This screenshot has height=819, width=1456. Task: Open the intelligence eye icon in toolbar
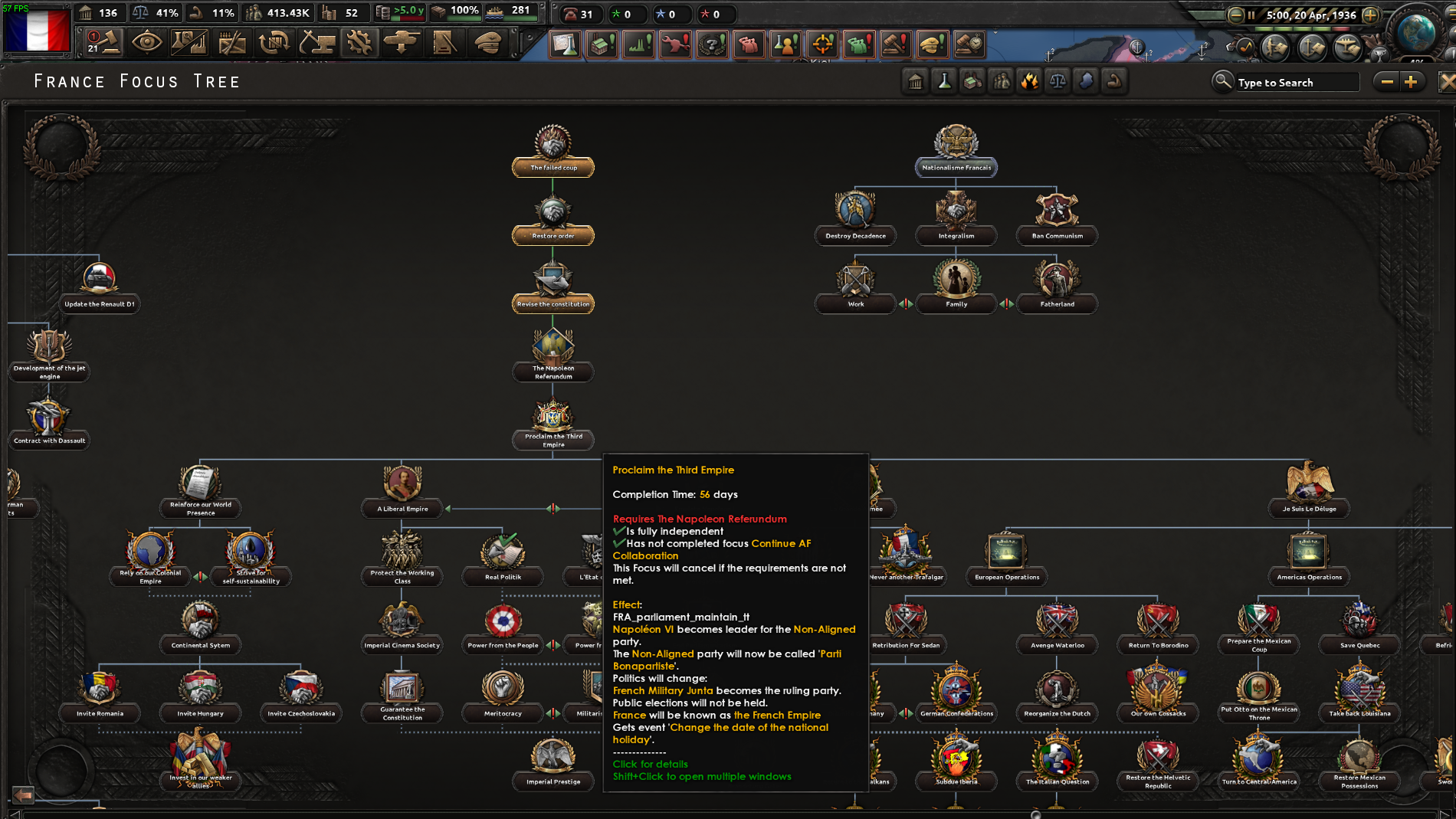tap(146, 43)
